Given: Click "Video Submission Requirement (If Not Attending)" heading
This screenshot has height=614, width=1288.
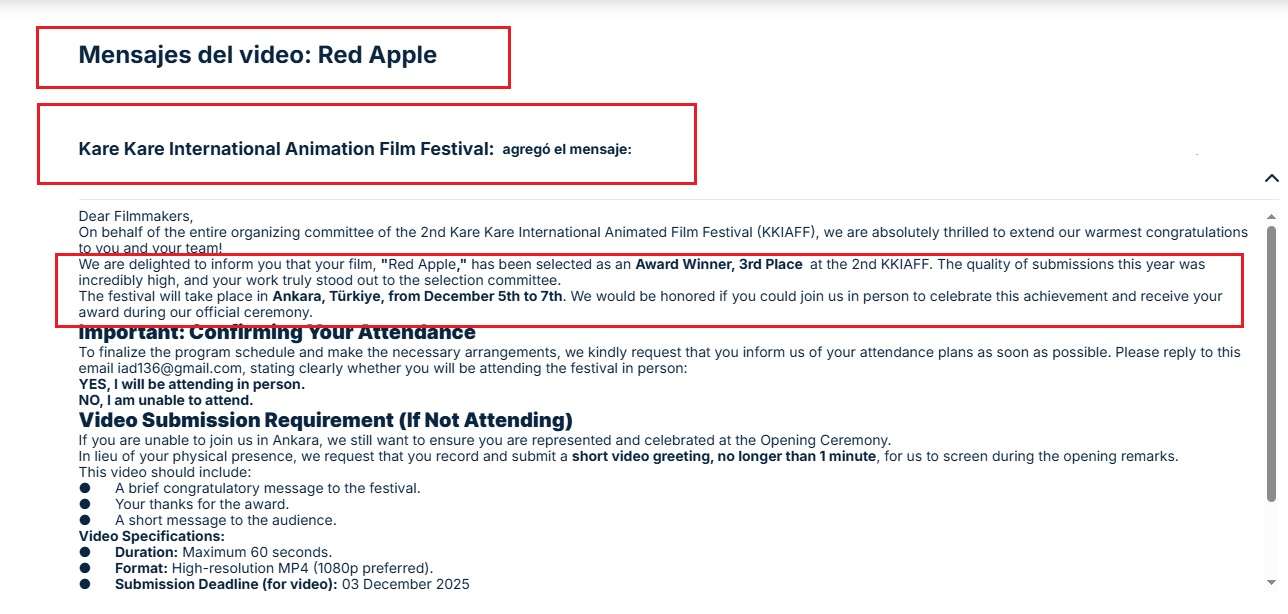Looking at the screenshot, I should (x=326, y=420).
